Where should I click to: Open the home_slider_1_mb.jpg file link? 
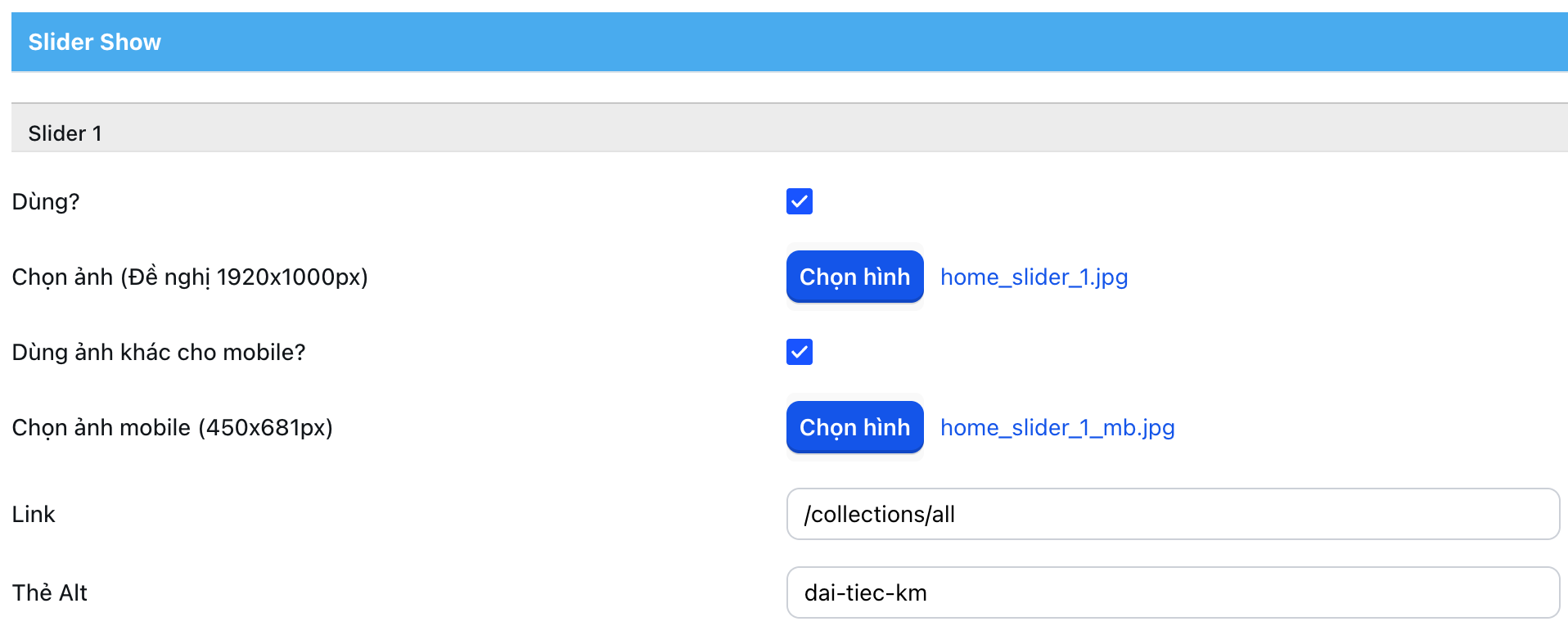point(1057,427)
